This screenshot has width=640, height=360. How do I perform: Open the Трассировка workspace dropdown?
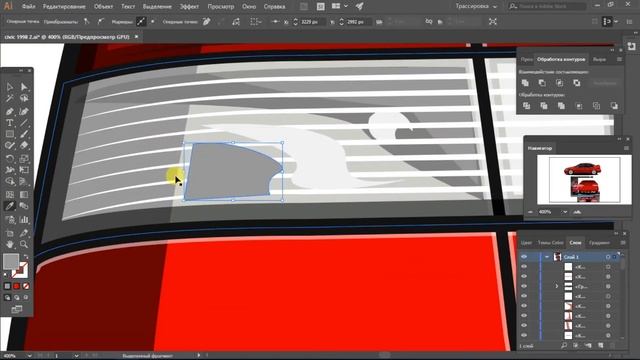pos(476,6)
